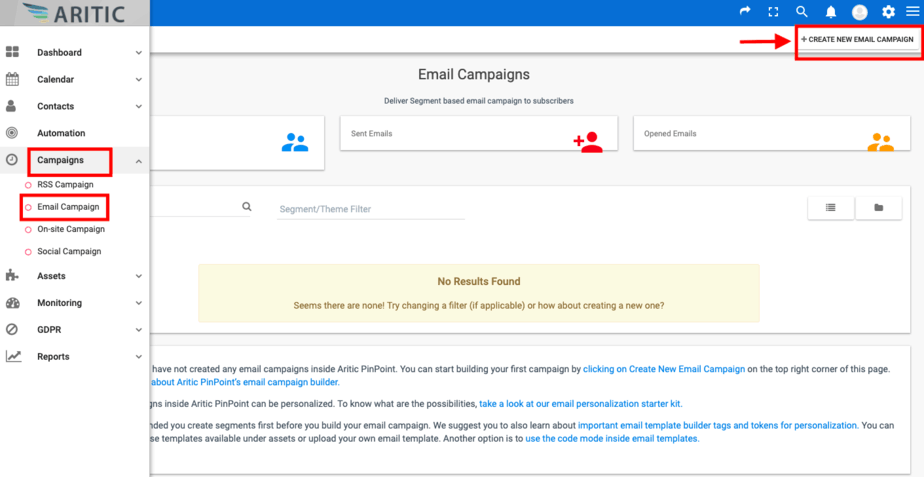Open the notifications bell
The width and height of the screenshot is (924, 477).
pos(831,12)
